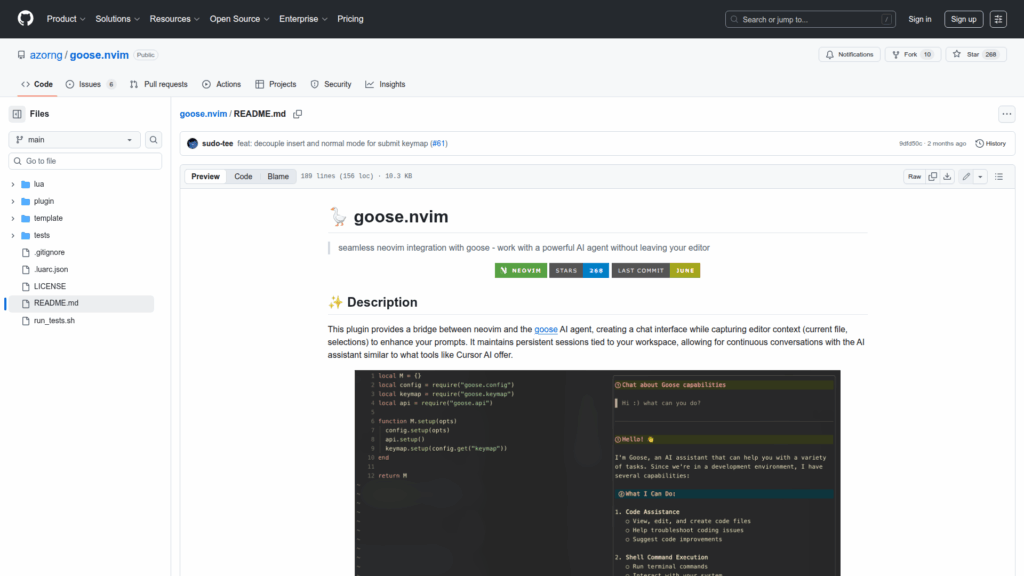This screenshot has width=1024, height=576.
Task: Expand the lua folder
Action: (x=13, y=184)
